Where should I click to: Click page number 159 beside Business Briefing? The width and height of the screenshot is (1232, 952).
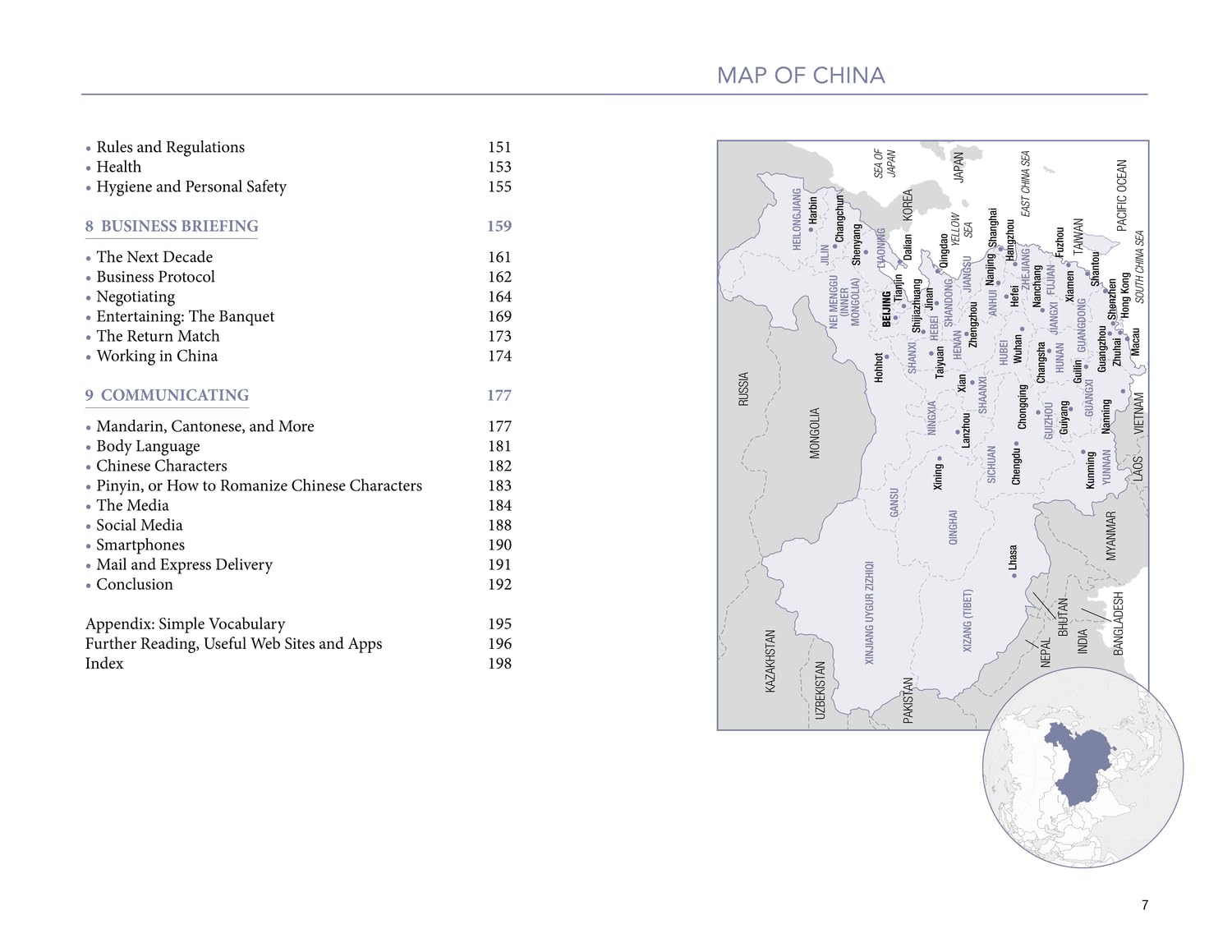click(x=499, y=226)
